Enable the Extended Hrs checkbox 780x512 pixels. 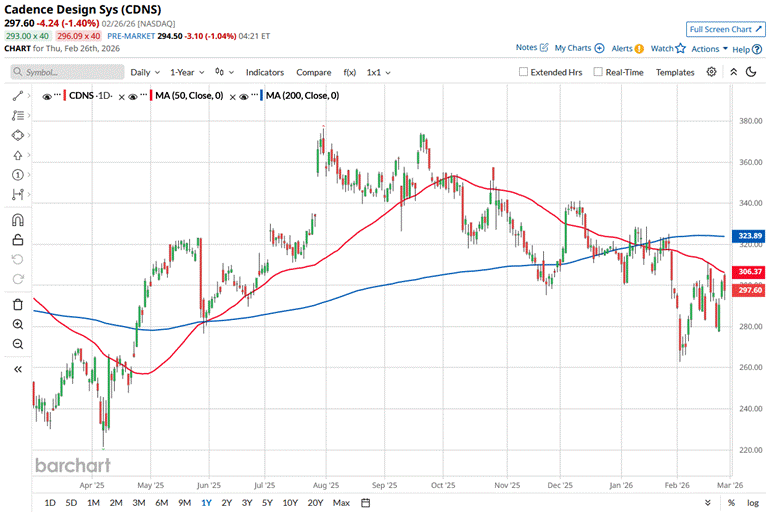click(524, 72)
